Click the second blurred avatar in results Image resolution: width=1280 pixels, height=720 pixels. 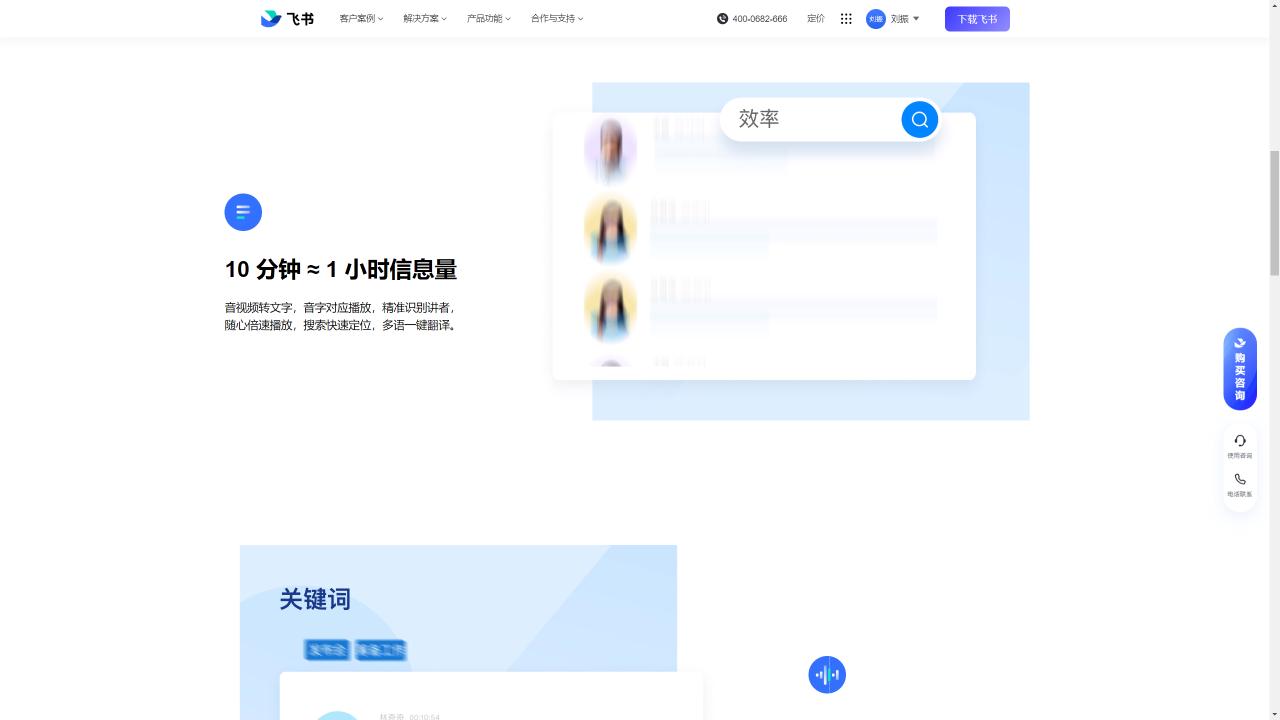tap(610, 229)
